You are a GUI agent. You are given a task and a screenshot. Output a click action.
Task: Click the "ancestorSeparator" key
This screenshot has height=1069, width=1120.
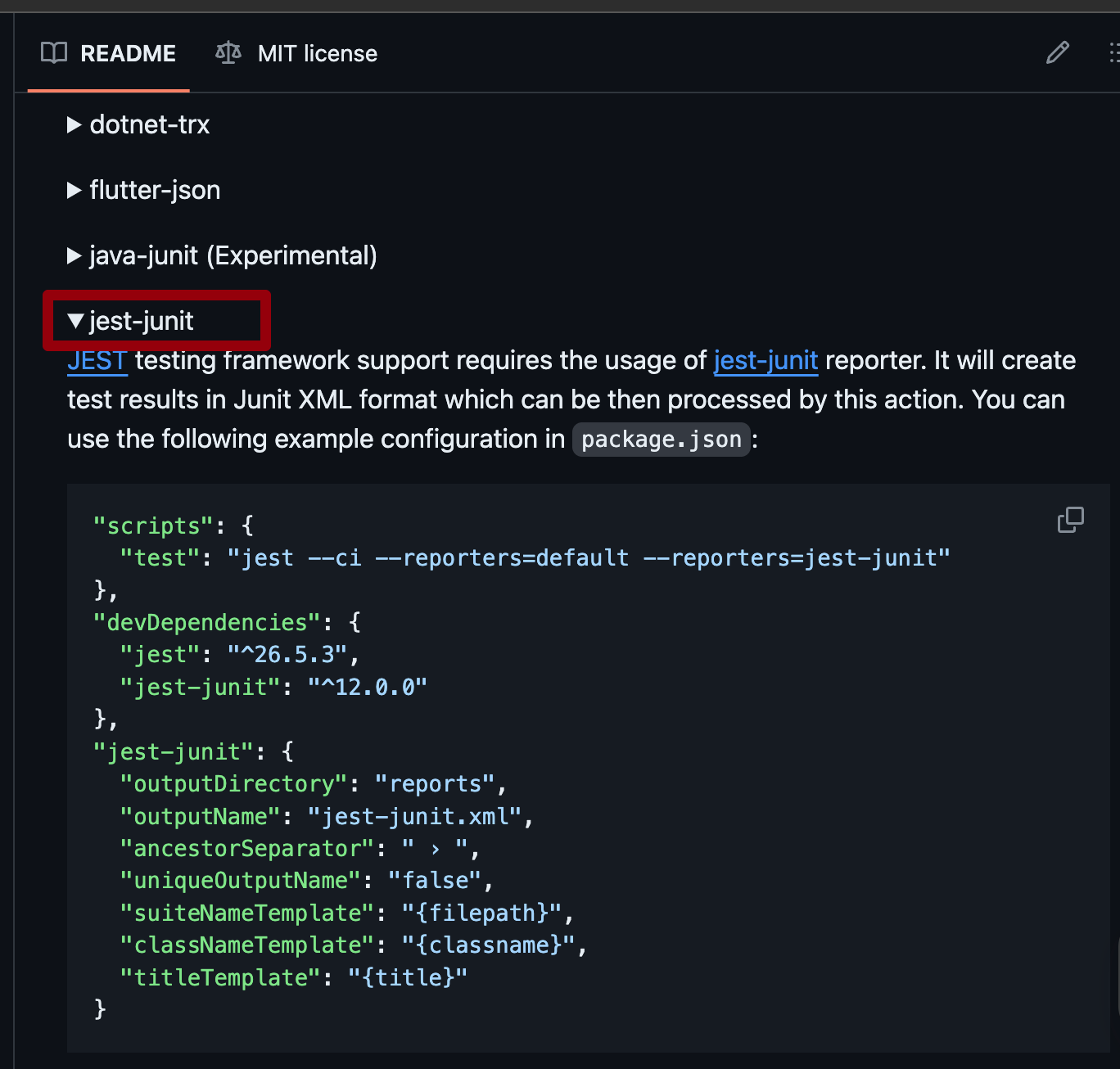(247, 848)
